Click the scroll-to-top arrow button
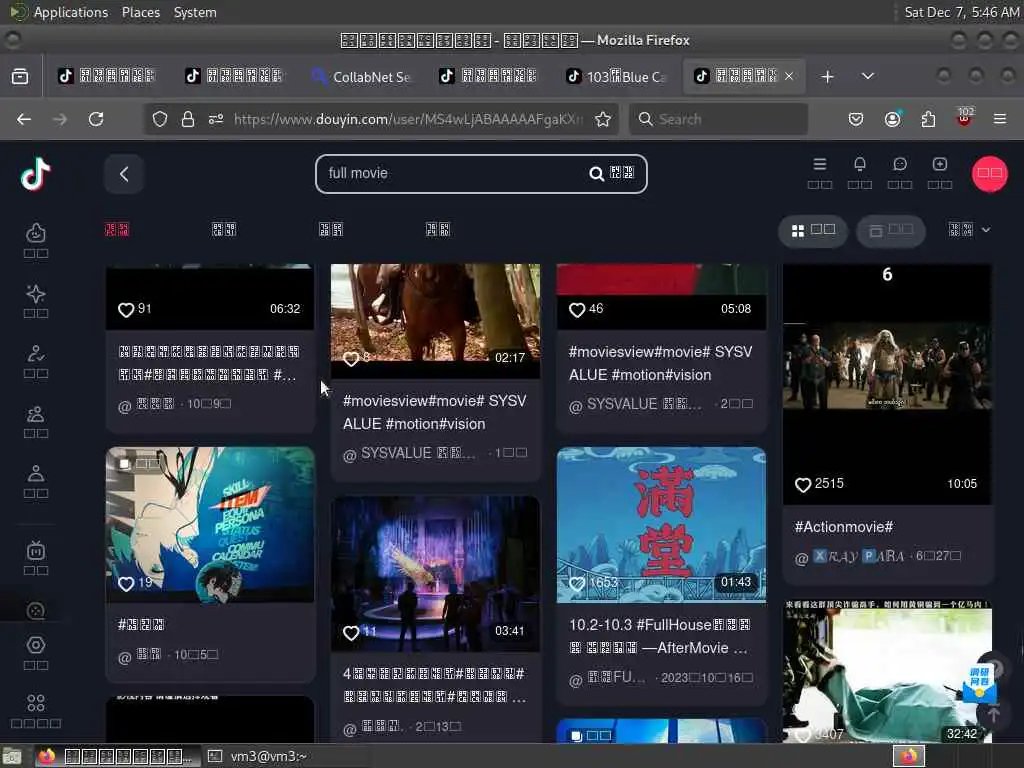Viewport: 1024px width, 768px height. coord(993,714)
